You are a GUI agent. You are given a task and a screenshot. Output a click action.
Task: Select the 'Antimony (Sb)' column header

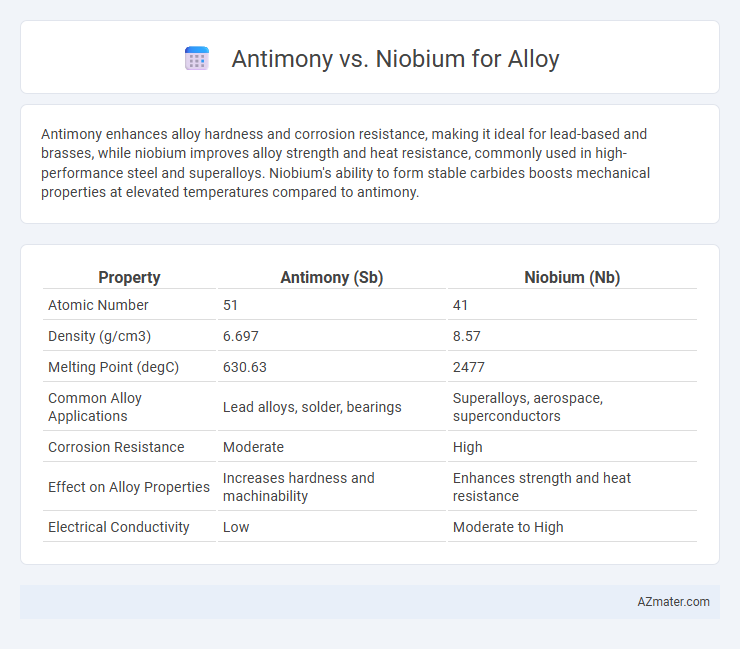tap(332, 277)
